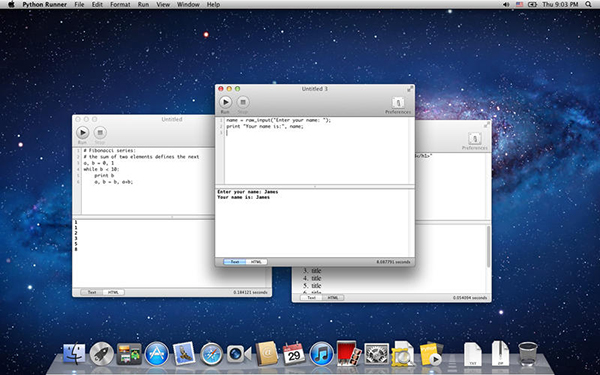Image resolution: width=600 pixels, height=375 pixels.
Task: Click the '# Fibonacci series:' comment line
Action: (x=109, y=151)
